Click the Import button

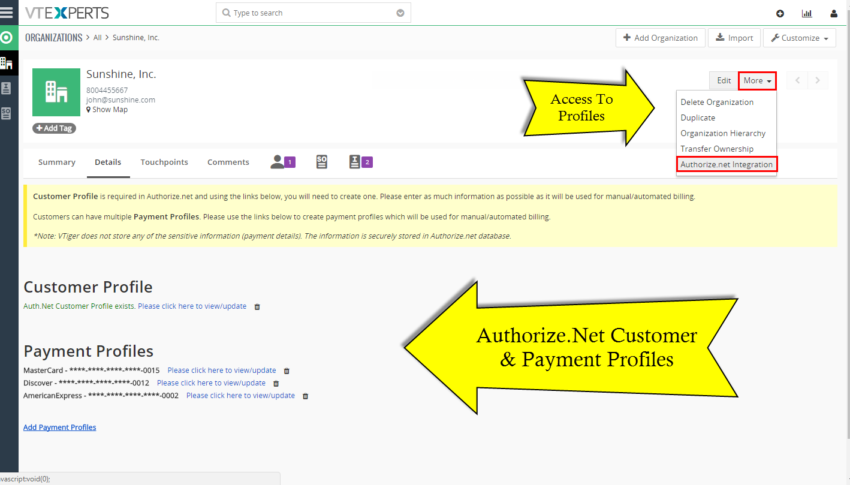[734, 38]
